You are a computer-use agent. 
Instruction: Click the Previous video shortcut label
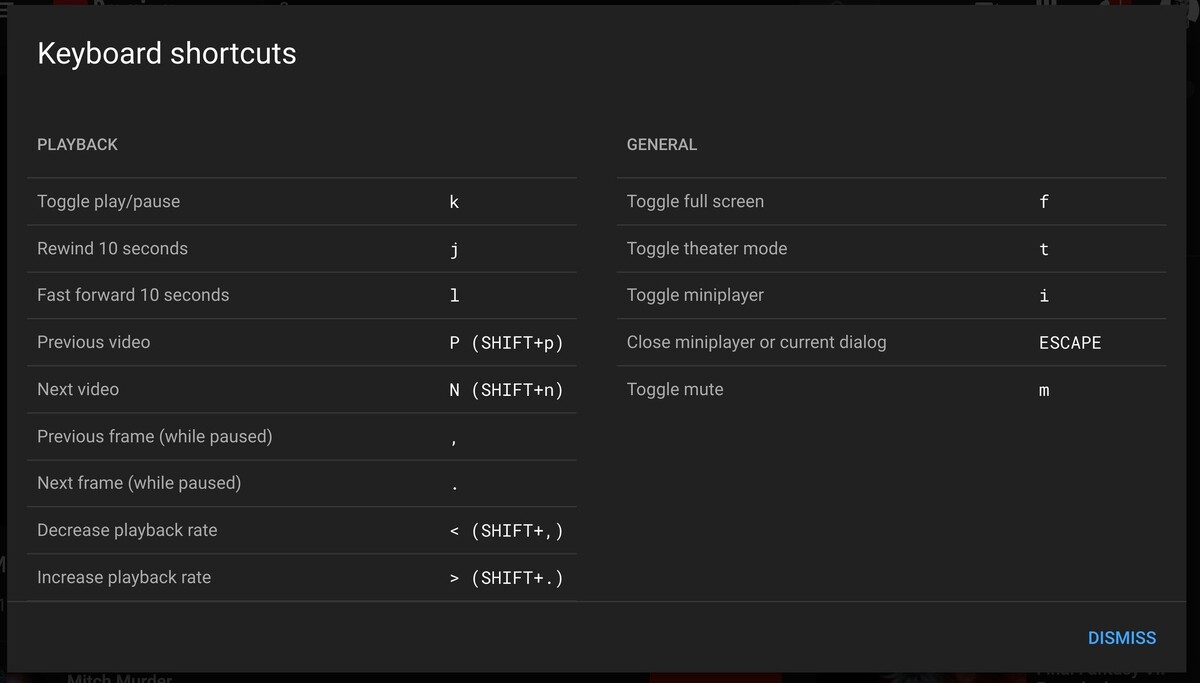93,342
